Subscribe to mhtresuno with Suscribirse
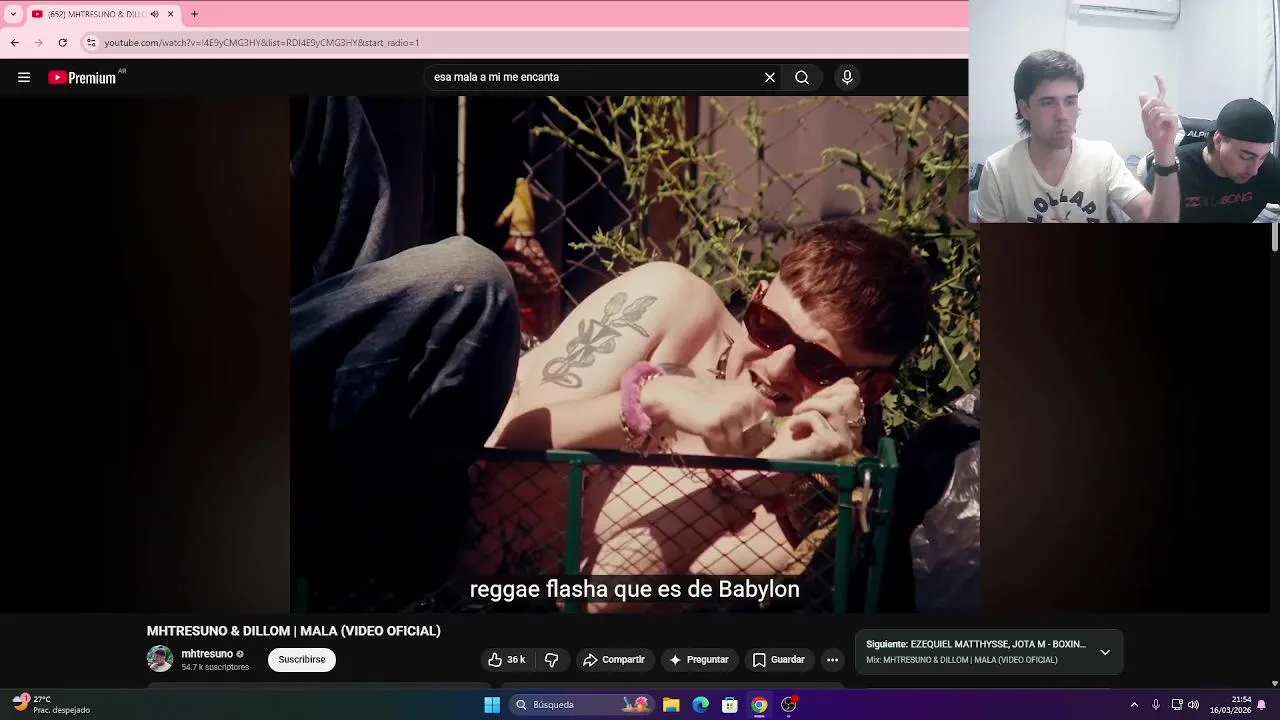 point(302,660)
